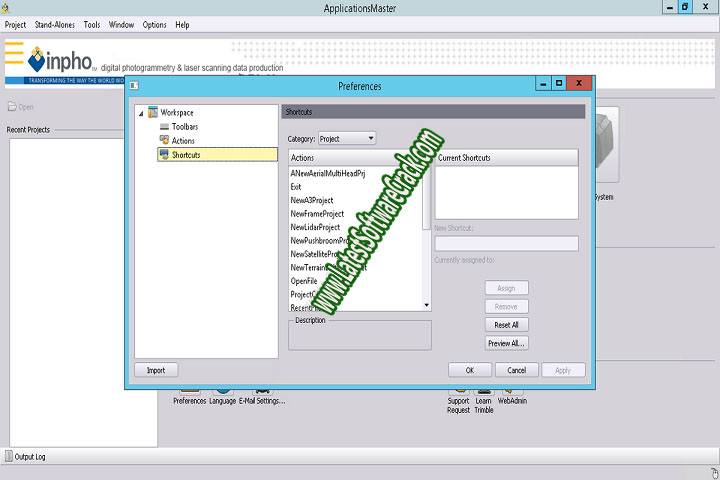The height and width of the screenshot is (480, 720).
Task: Click the Import button
Action: [x=156, y=370]
